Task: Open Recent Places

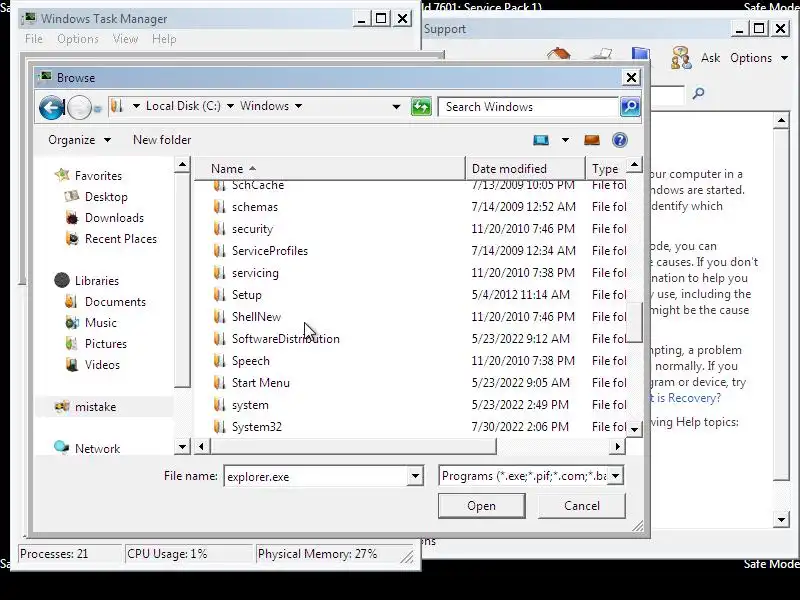Action: click(x=120, y=239)
